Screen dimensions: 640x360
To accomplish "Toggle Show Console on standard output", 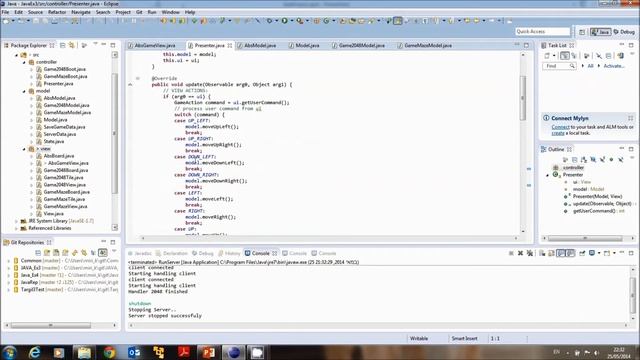I will [x=562, y=253].
